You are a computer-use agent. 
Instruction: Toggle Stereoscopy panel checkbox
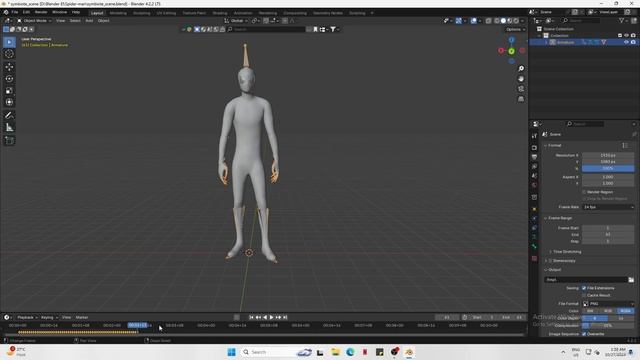551,261
